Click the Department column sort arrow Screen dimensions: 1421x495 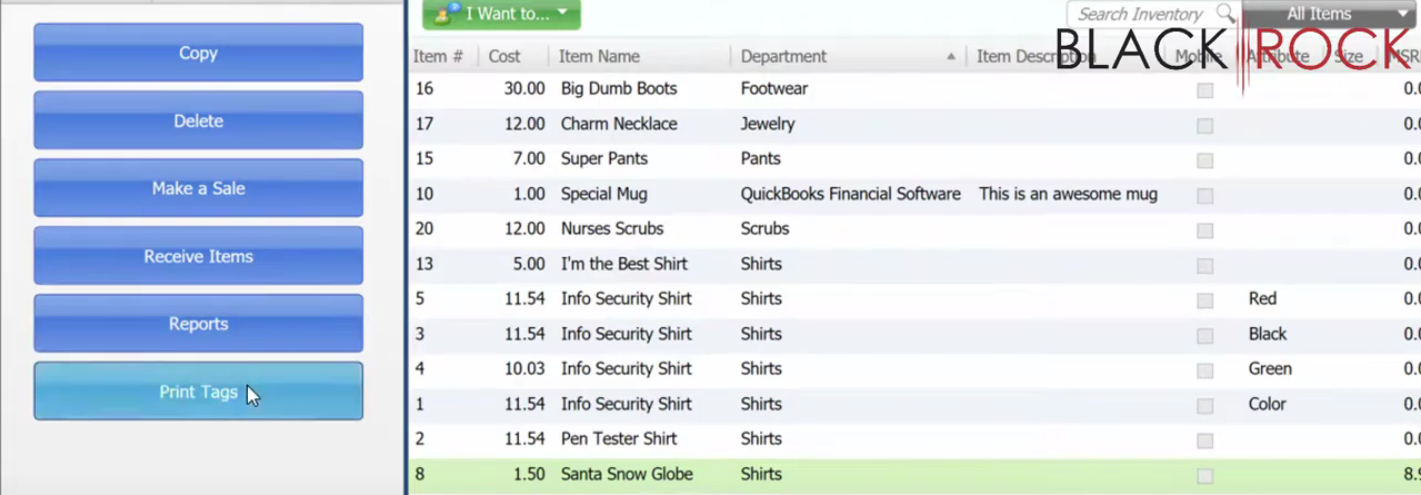(x=951, y=57)
